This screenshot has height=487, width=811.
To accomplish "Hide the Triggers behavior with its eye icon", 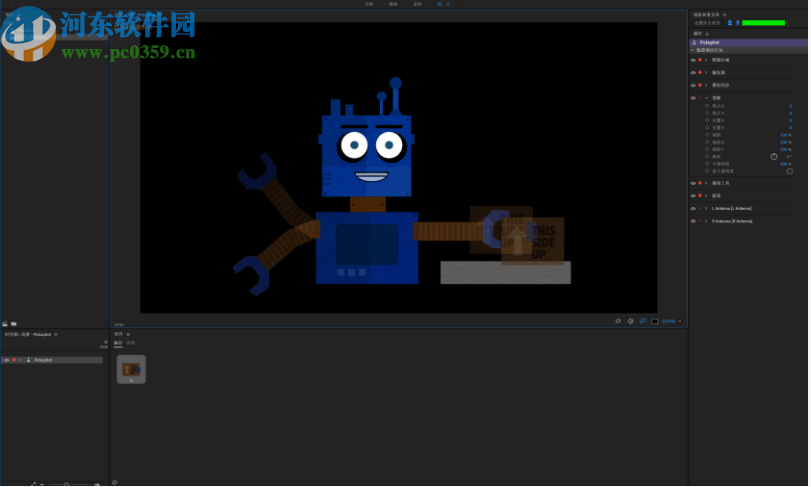I will click(693, 72).
